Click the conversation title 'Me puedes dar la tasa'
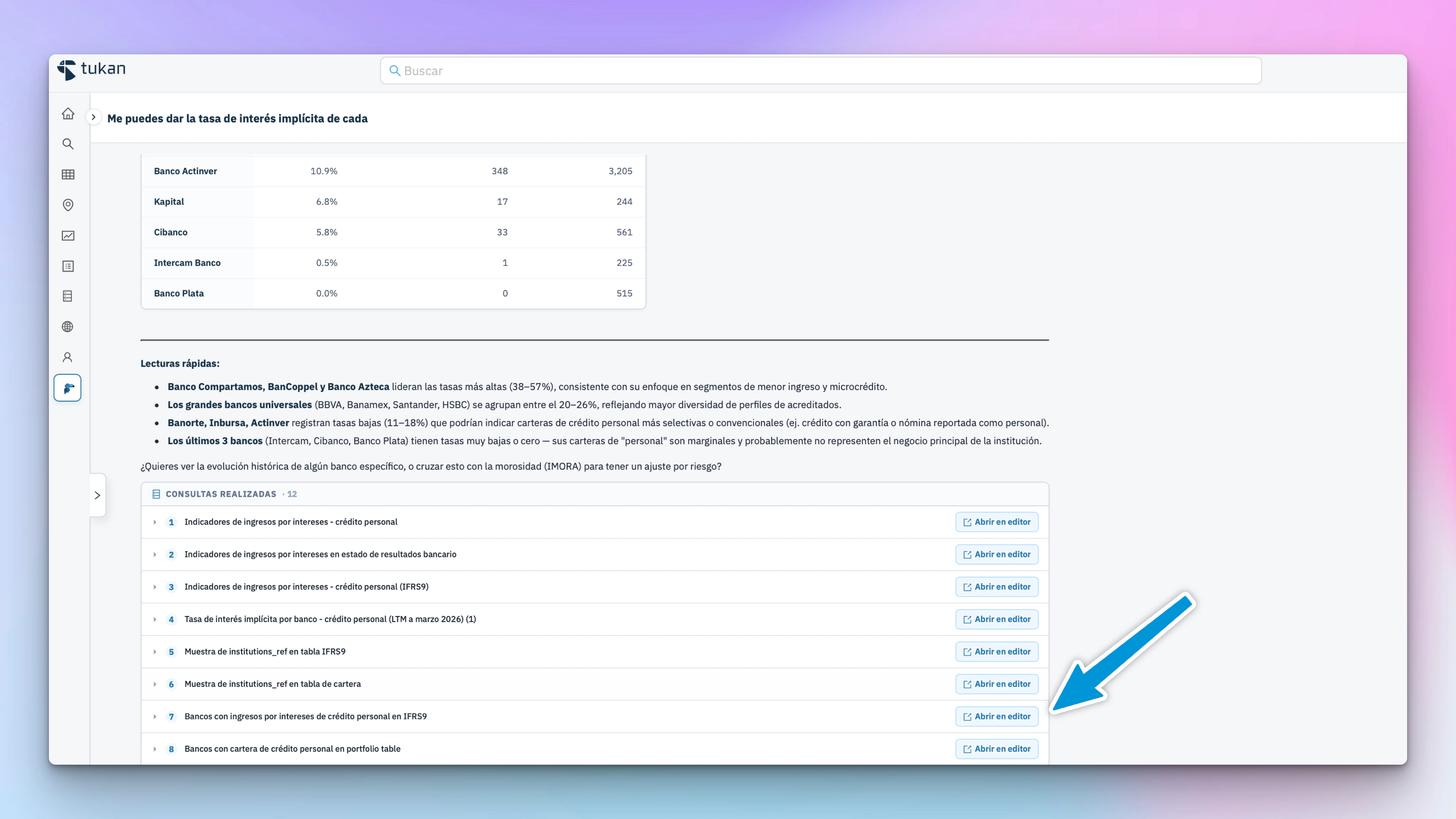This screenshot has height=819, width=1456. (237, 118)
